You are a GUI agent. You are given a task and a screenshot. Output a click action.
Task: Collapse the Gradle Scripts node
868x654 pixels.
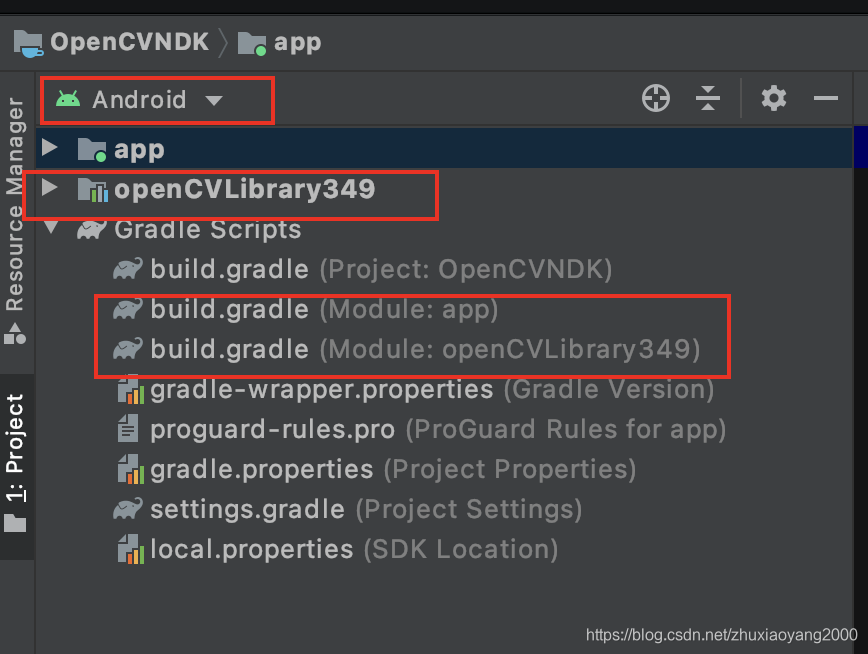(51, 227)
